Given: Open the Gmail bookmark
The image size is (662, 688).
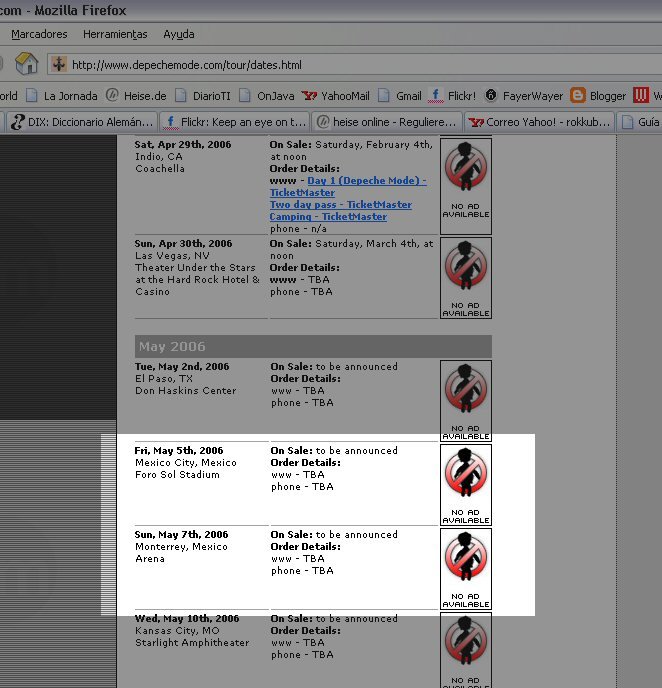Looking at the screenshot, I should pyautogui.click(x=400, y=96).
